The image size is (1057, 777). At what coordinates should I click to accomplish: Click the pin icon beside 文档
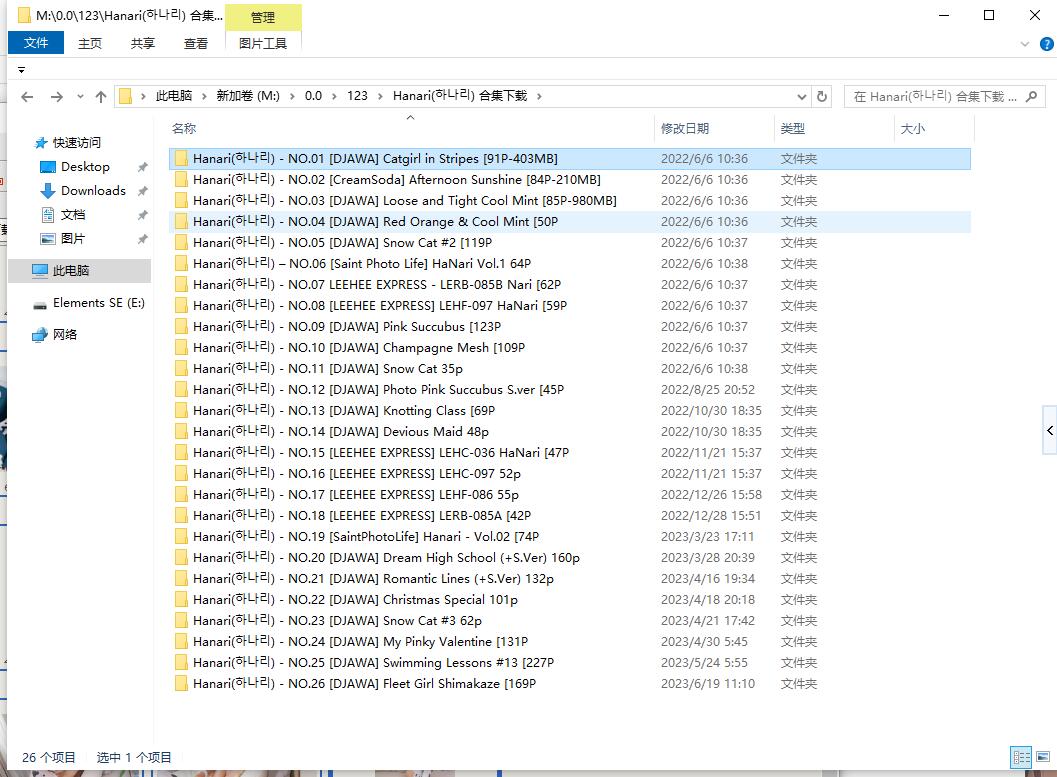point(142,216)
